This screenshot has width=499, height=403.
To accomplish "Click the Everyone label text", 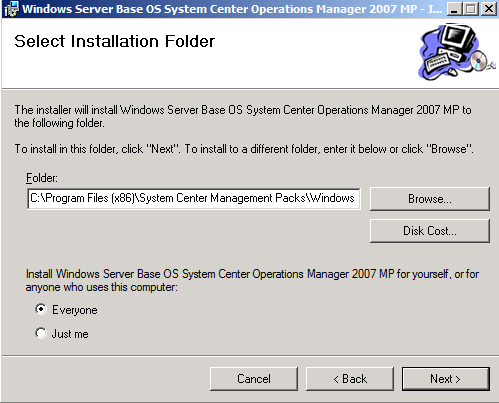I will tap(75, 310).
